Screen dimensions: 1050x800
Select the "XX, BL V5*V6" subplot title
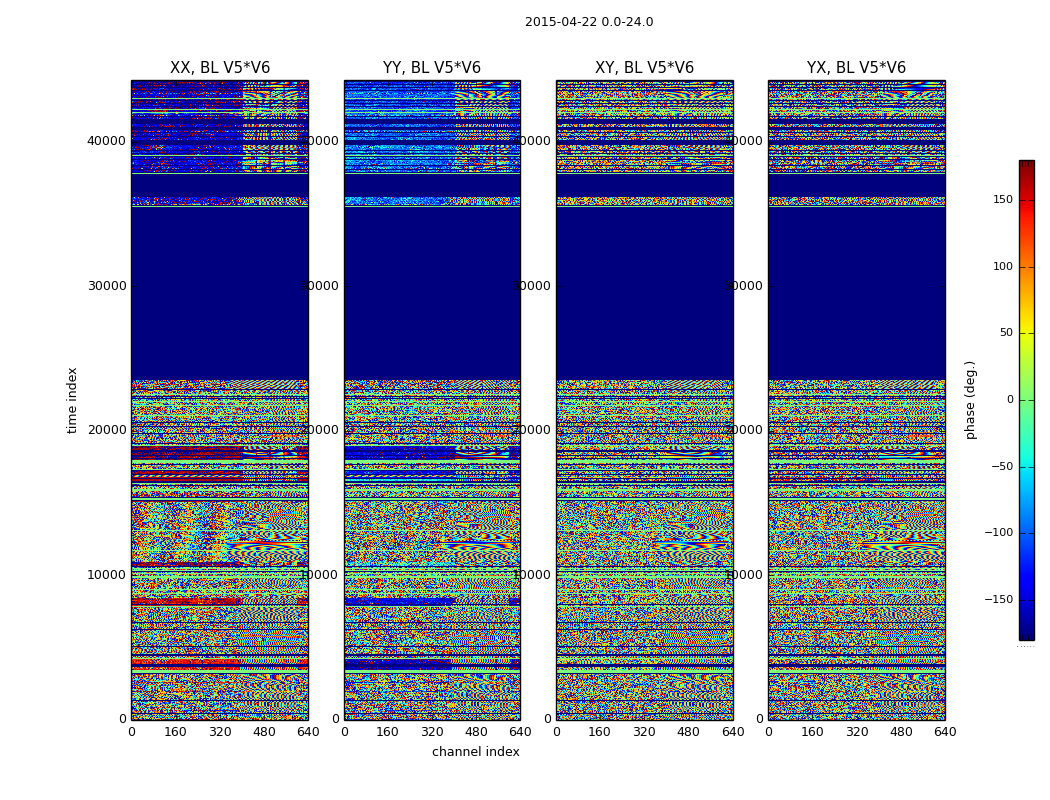click(x=220, y=68)
